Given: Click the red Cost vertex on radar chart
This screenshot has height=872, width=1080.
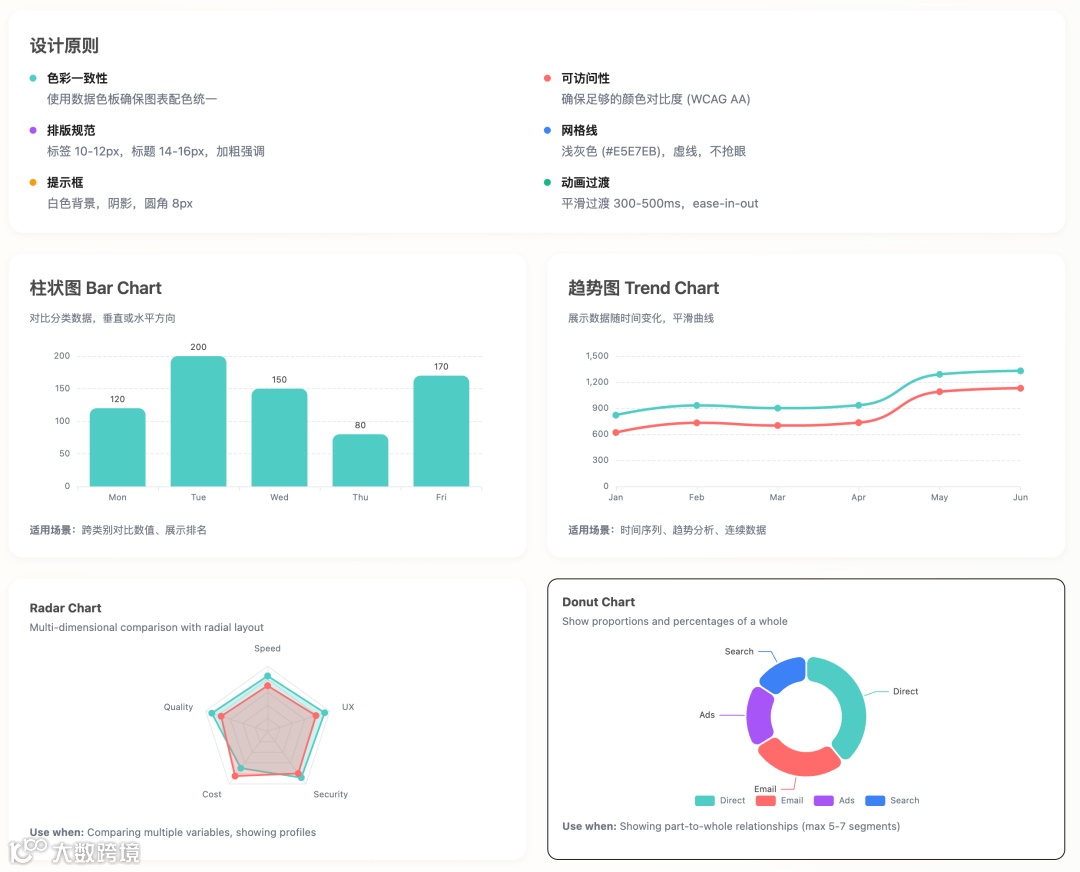Looking at the screenshot, I should [235, 776].
